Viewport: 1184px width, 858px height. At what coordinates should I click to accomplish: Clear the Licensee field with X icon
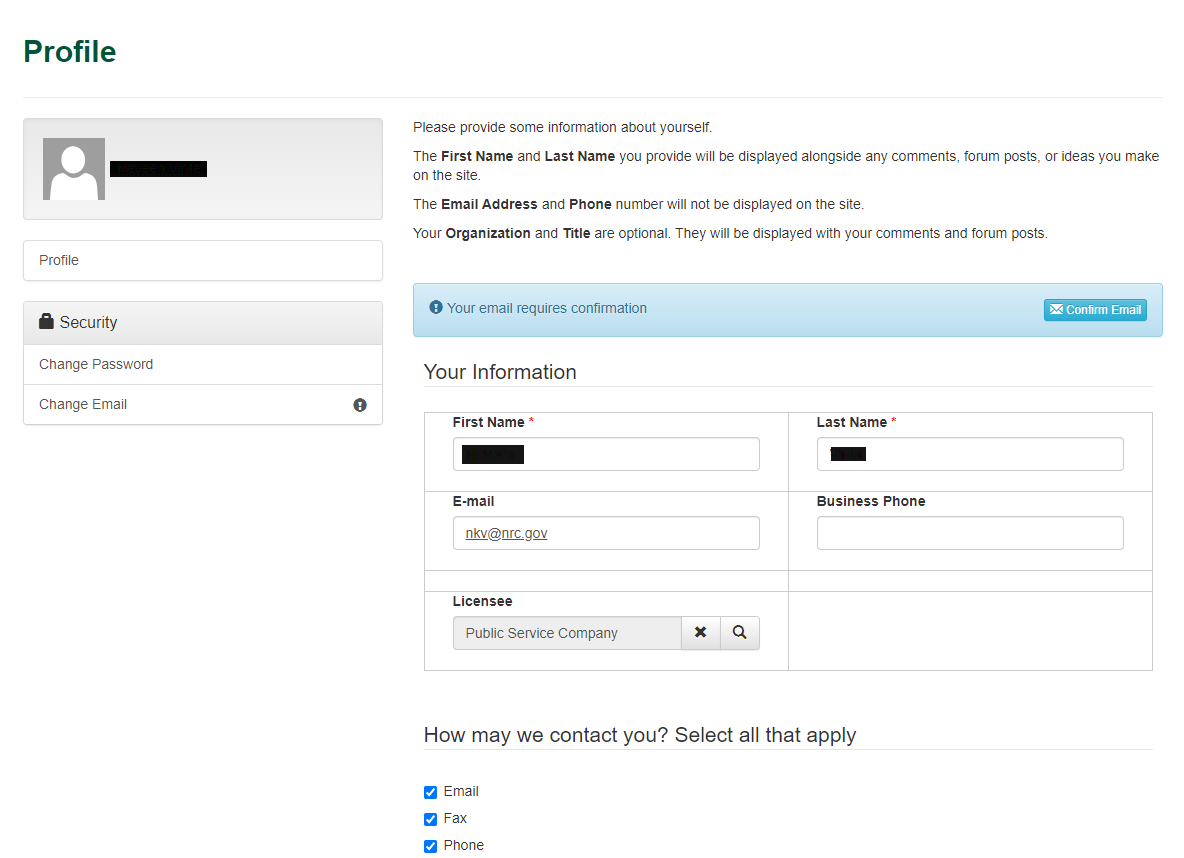point(700,633)
